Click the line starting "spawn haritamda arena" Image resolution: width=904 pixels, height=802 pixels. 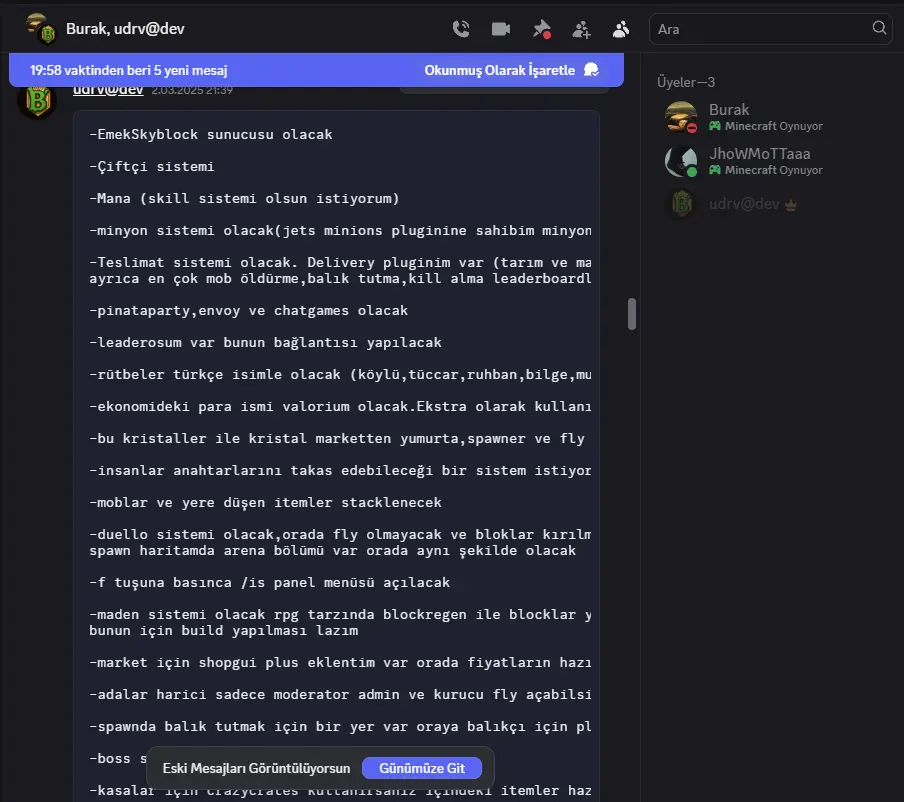pyautogui.click(x=332, y=550)
